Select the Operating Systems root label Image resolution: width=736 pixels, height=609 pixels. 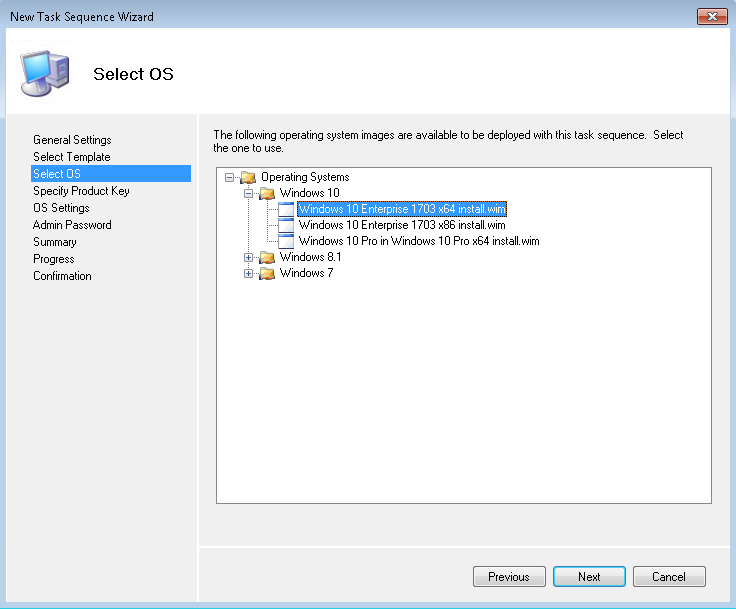tap(305, 177)
